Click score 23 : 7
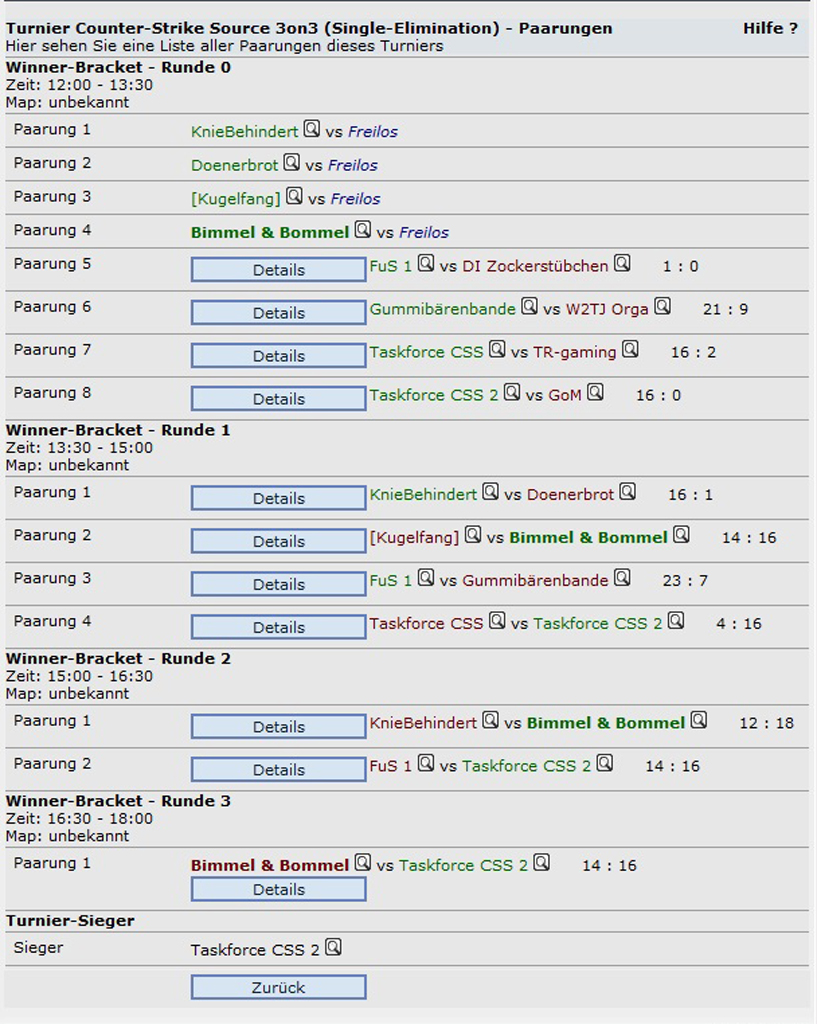Screen dimensions: 817x1024 (685, 581)
